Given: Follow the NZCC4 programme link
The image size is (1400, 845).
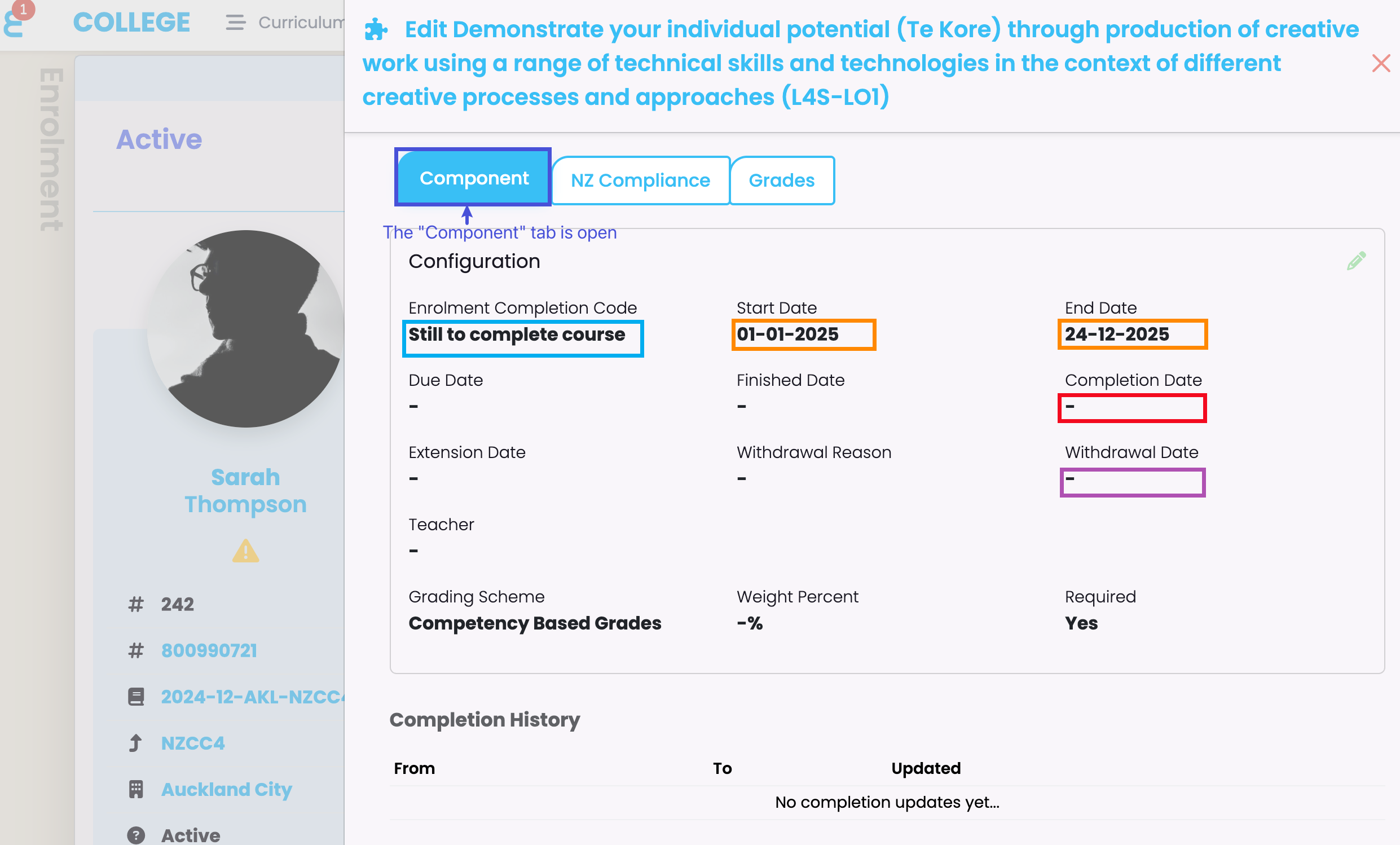Looking at the screenshot, I should [192, 743].
